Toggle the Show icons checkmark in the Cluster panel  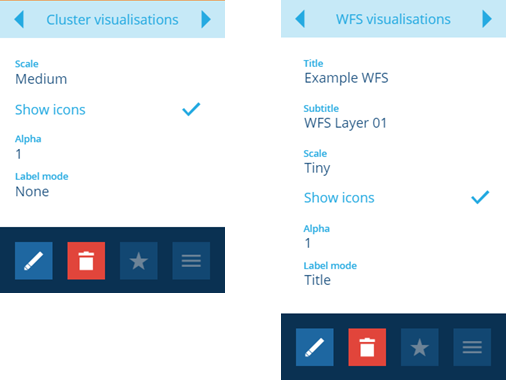click(x=191, y=109)
